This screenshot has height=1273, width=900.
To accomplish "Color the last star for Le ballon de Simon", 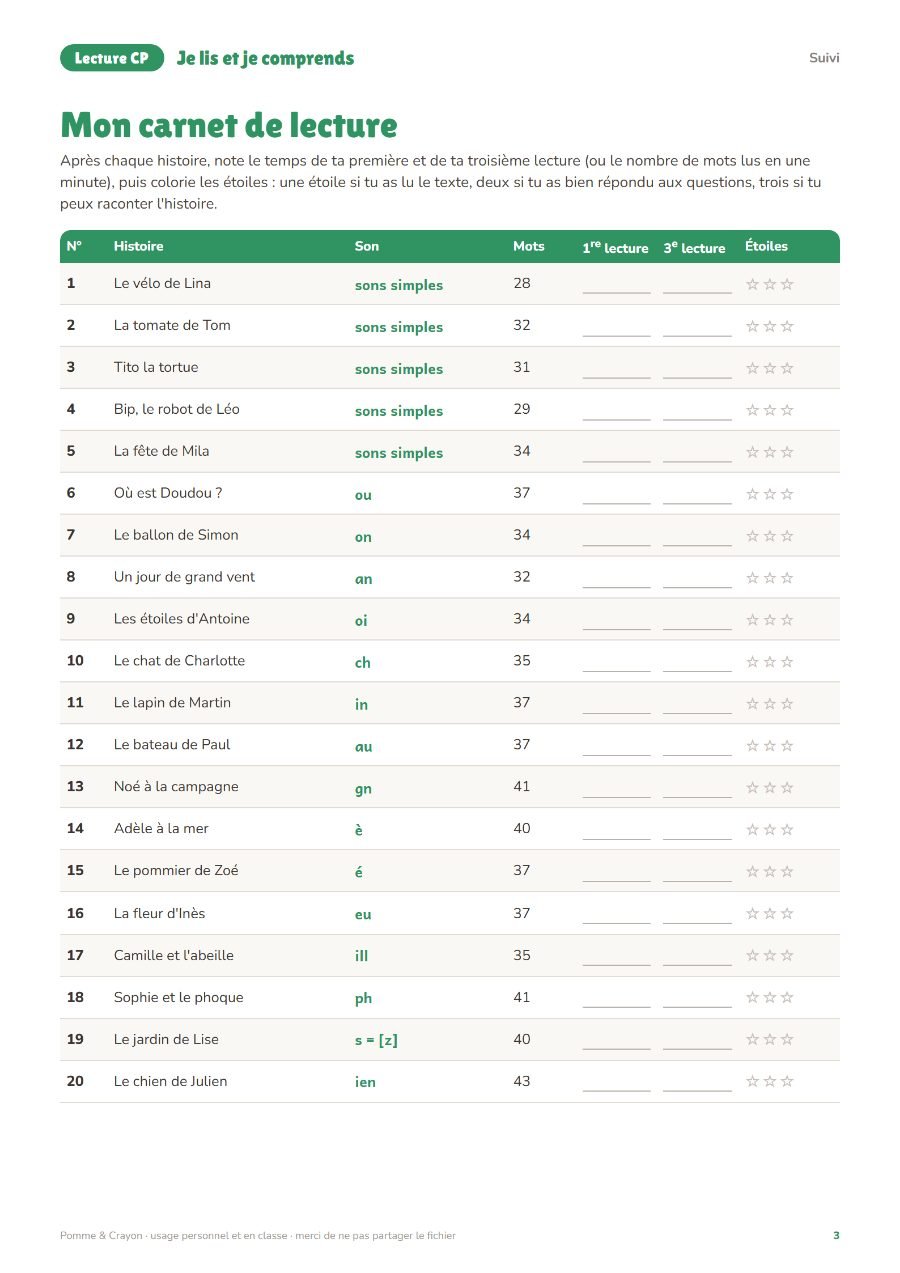I will tap(787, 536).
